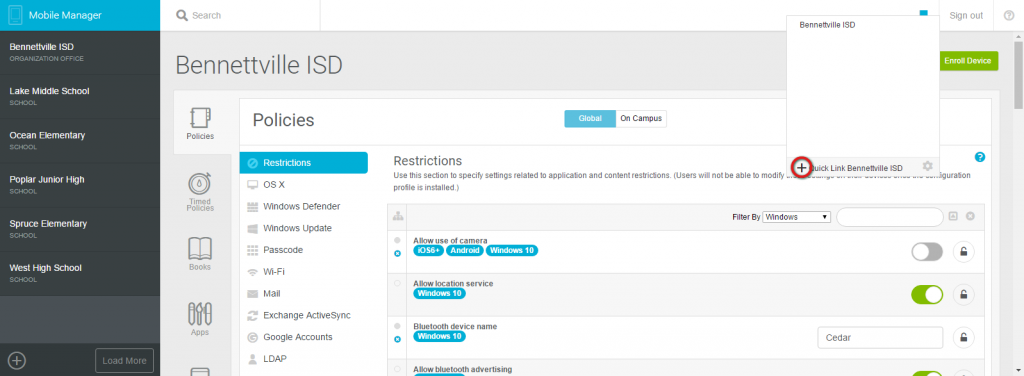This screenshot has width=1024, height=376.
Task: Click lock icon for Allow location service
Action: tap(963, 294)
